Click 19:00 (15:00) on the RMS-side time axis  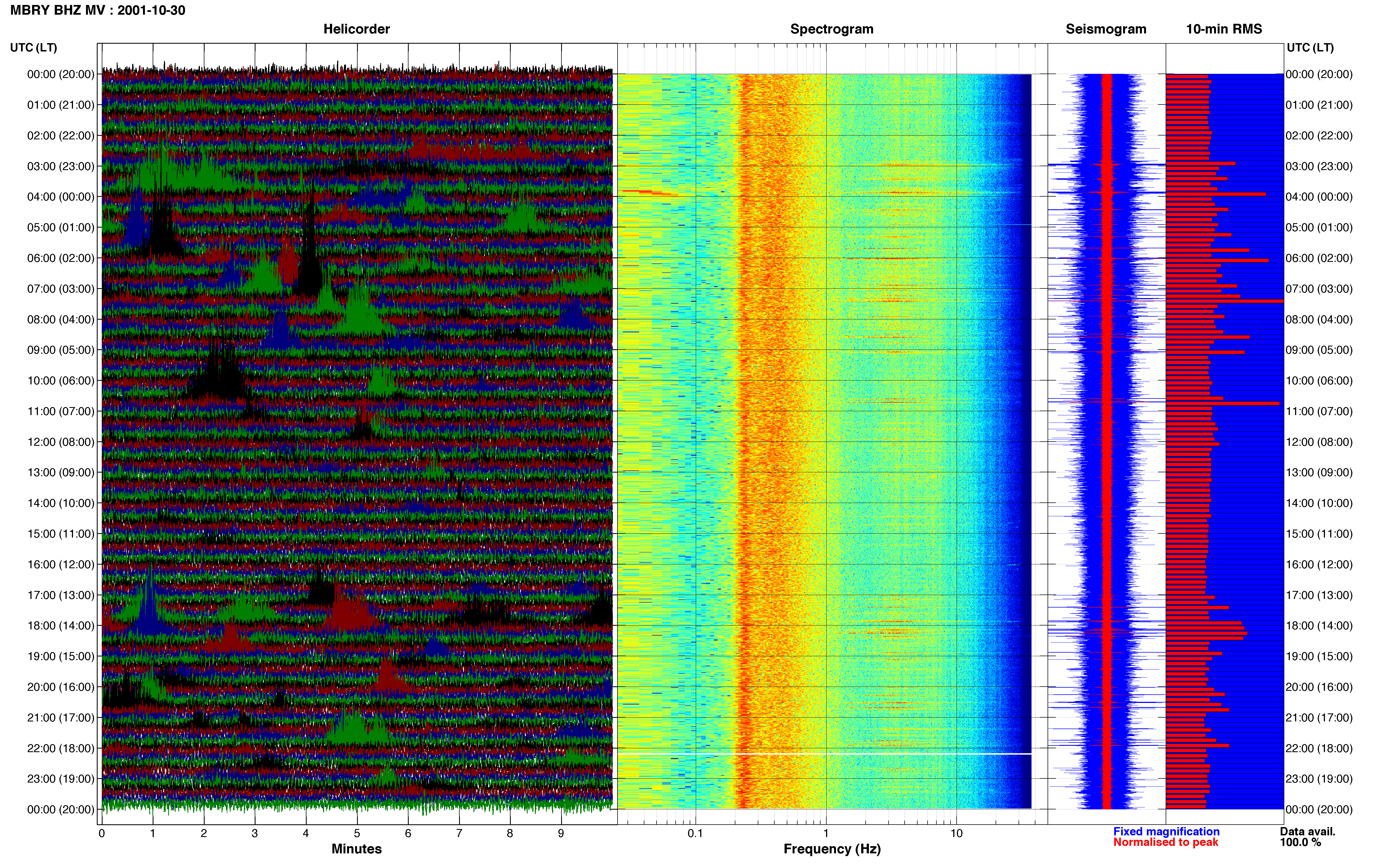[1319, 656]
